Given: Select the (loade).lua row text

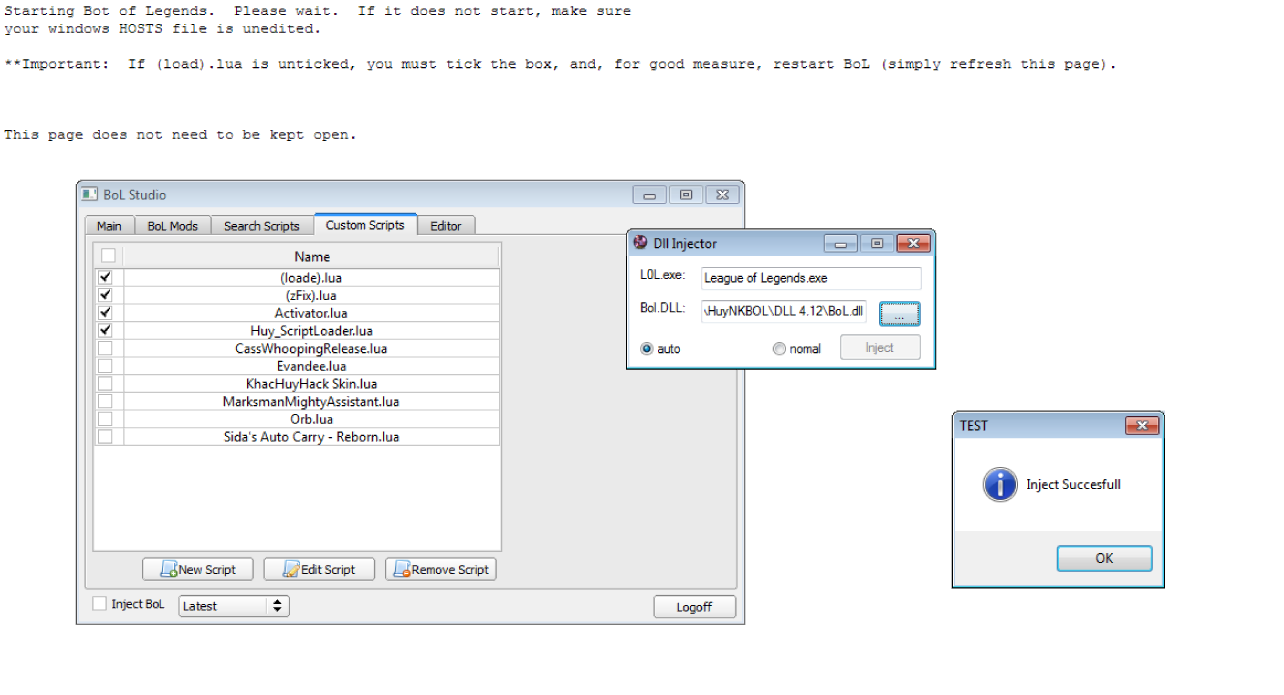Looking at the screenshot, I should tap(312, 278).
